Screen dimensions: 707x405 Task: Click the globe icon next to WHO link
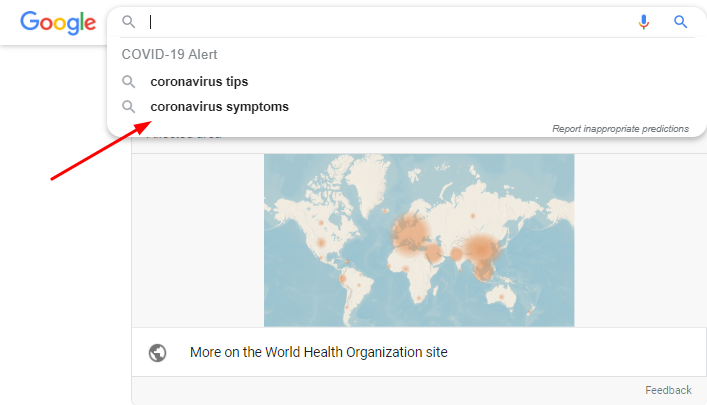point(157,353)
